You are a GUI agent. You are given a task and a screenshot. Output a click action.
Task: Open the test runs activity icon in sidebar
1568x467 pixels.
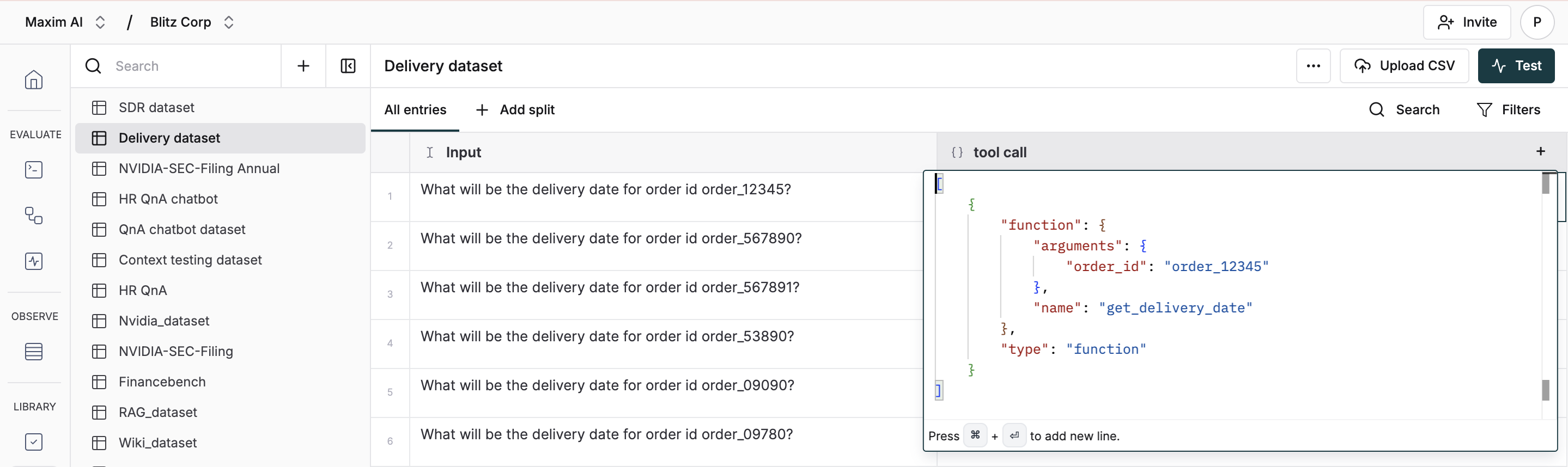pyautogui.click(x=33, y=261)
